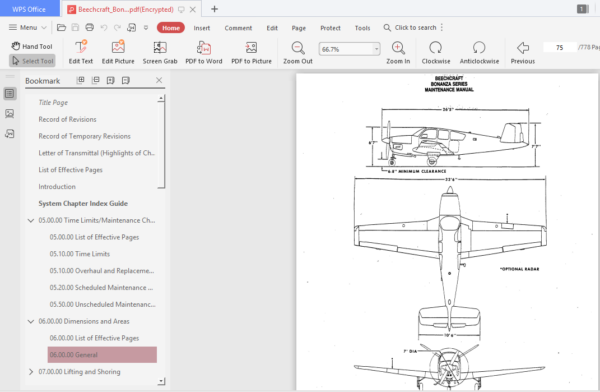The image size is (600, 392).
Task: Open Record of Temporary Revisions bookmark
Action: 85,136
